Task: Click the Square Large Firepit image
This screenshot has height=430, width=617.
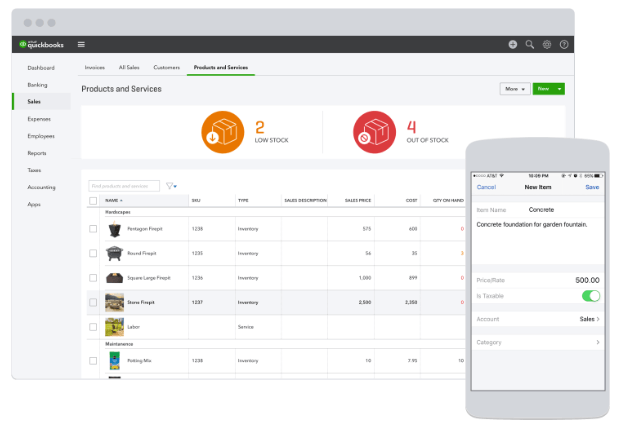Action: pyautogui.click(x=115, y=278)
